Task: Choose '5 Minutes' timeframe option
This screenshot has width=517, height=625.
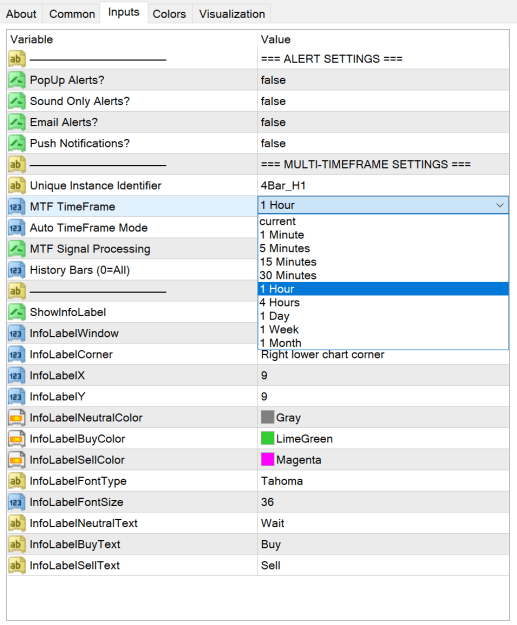Action: [383, 248]
